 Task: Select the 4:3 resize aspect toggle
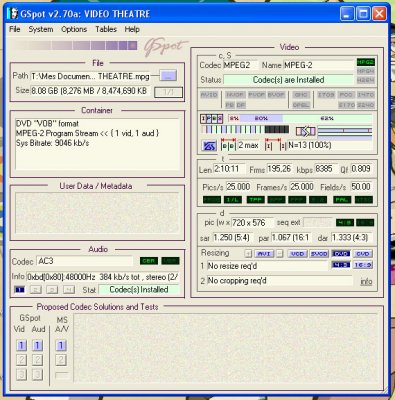coord(341,265)
